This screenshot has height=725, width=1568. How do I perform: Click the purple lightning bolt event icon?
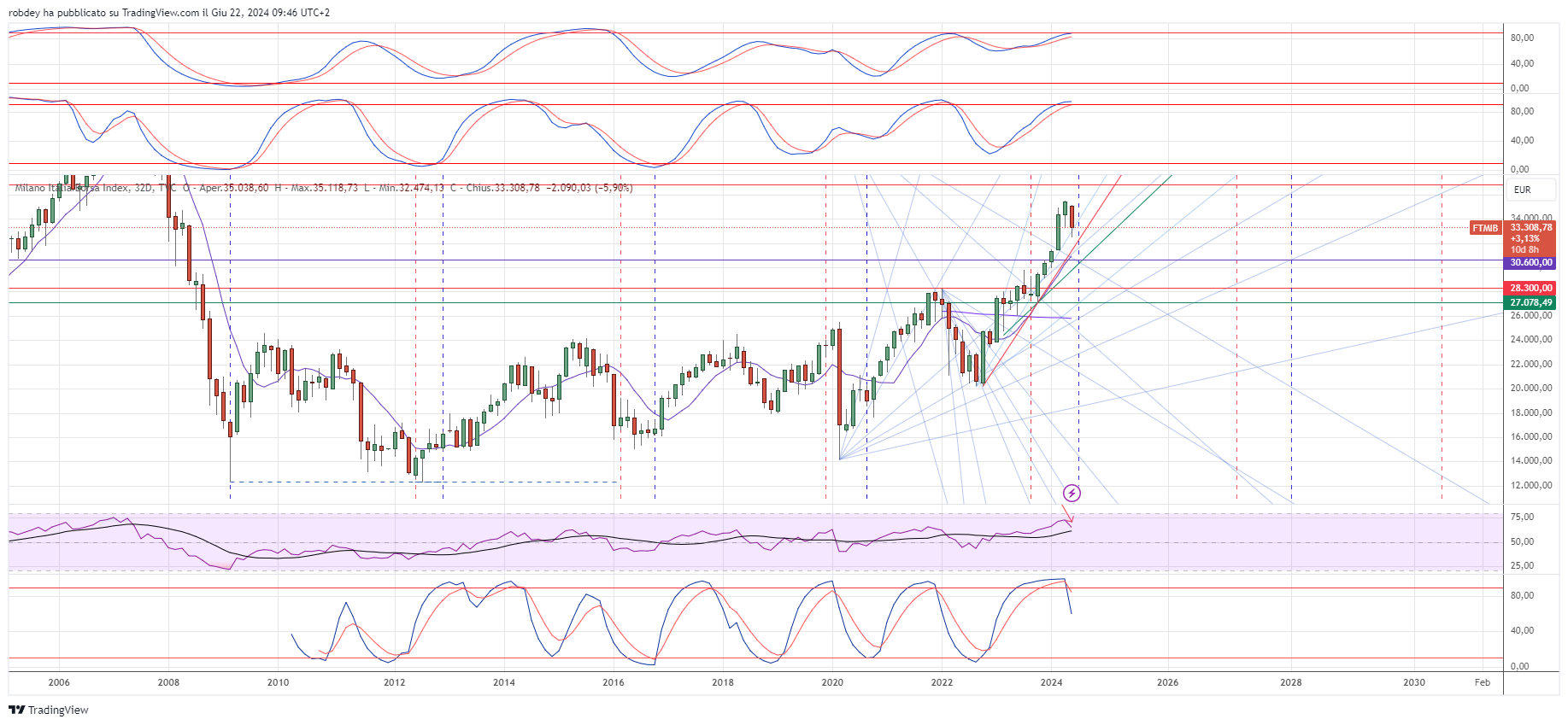point(1072,493)
